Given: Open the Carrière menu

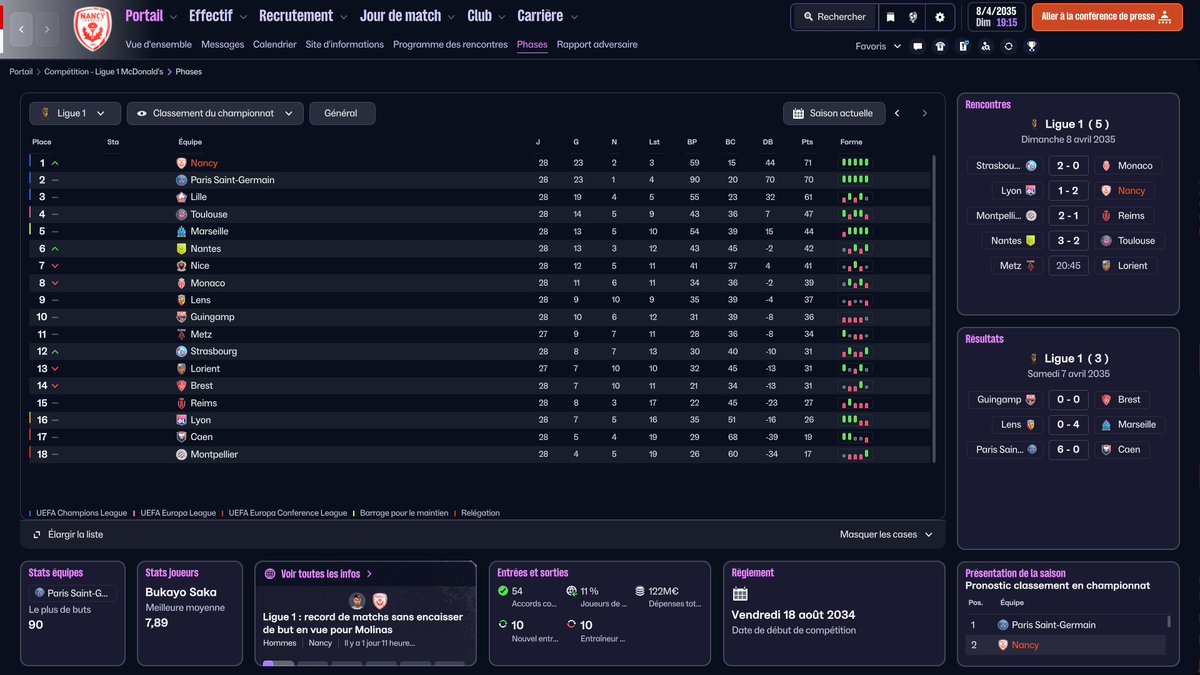Looking at the screenshot, I should pos(540,16).
